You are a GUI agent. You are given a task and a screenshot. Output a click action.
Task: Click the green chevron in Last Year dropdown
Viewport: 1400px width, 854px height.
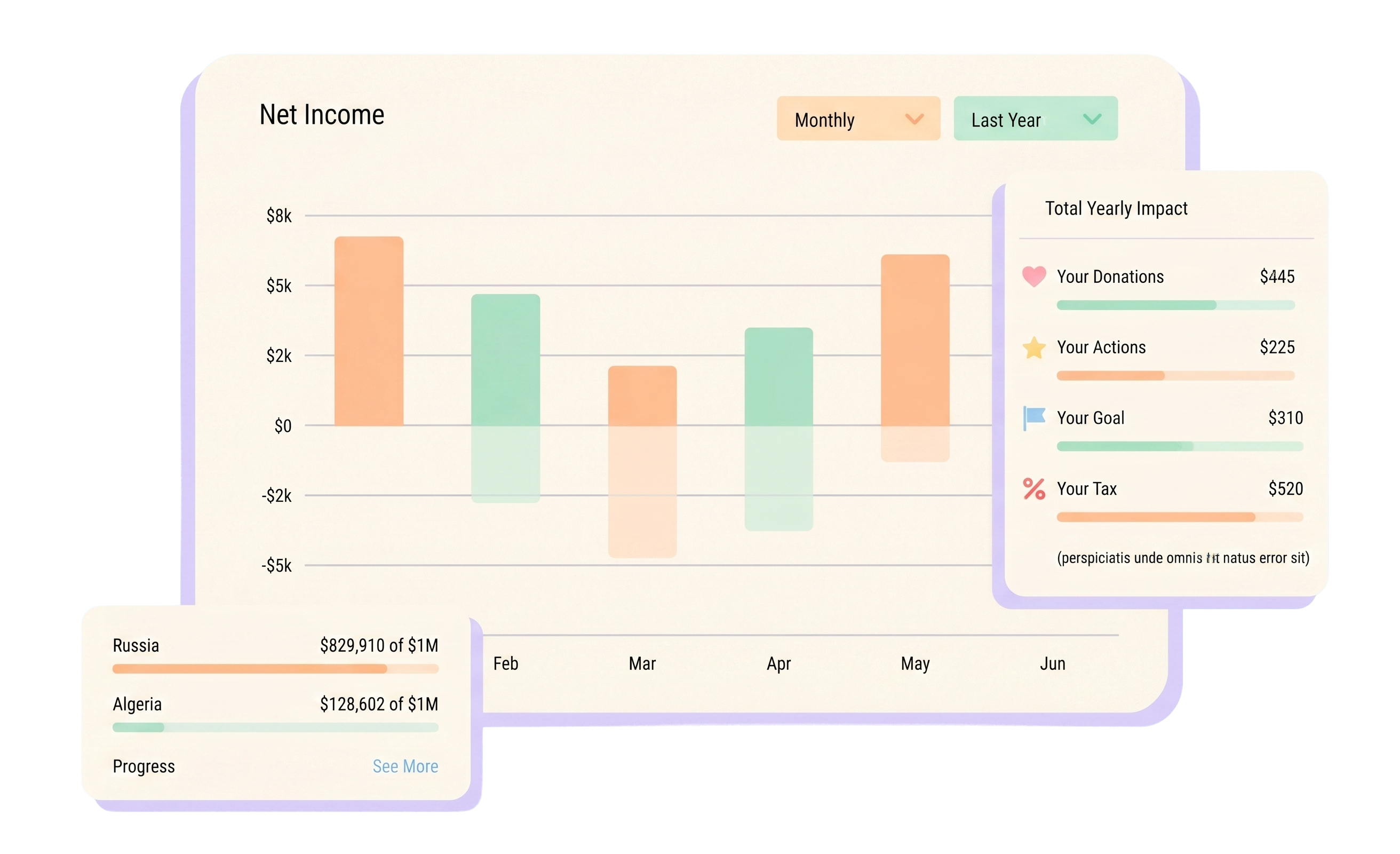tap(1092, 119)
